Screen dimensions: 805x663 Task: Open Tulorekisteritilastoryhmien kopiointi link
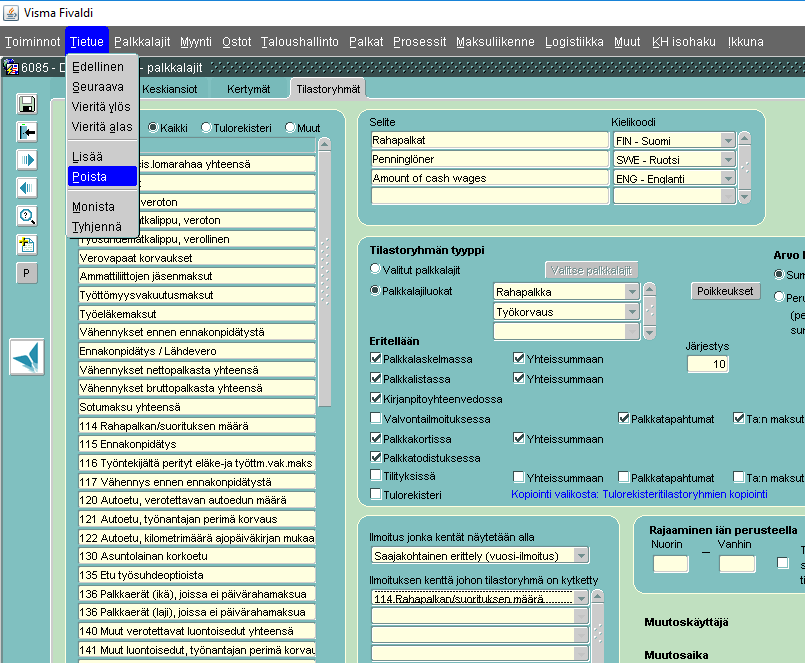[640, 494]
